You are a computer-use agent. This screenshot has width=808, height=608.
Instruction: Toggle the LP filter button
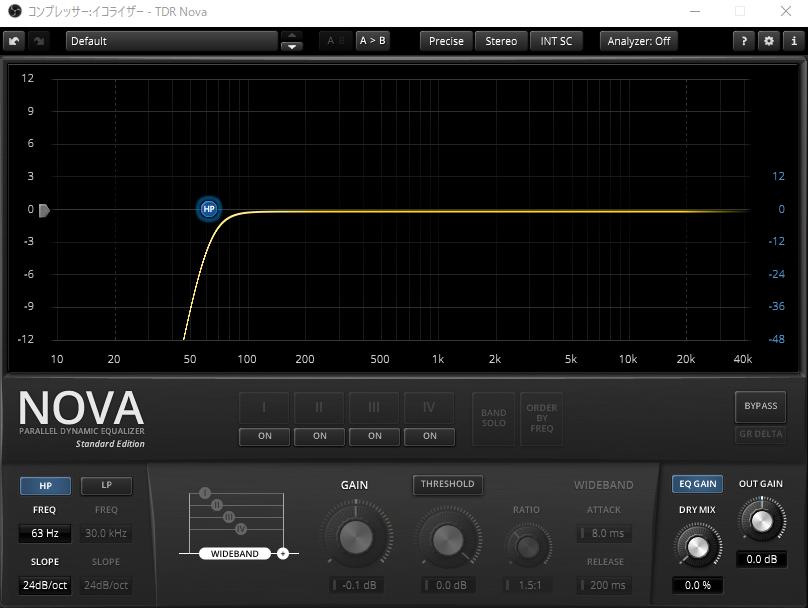pyautogui.click(x=106, y=485)
